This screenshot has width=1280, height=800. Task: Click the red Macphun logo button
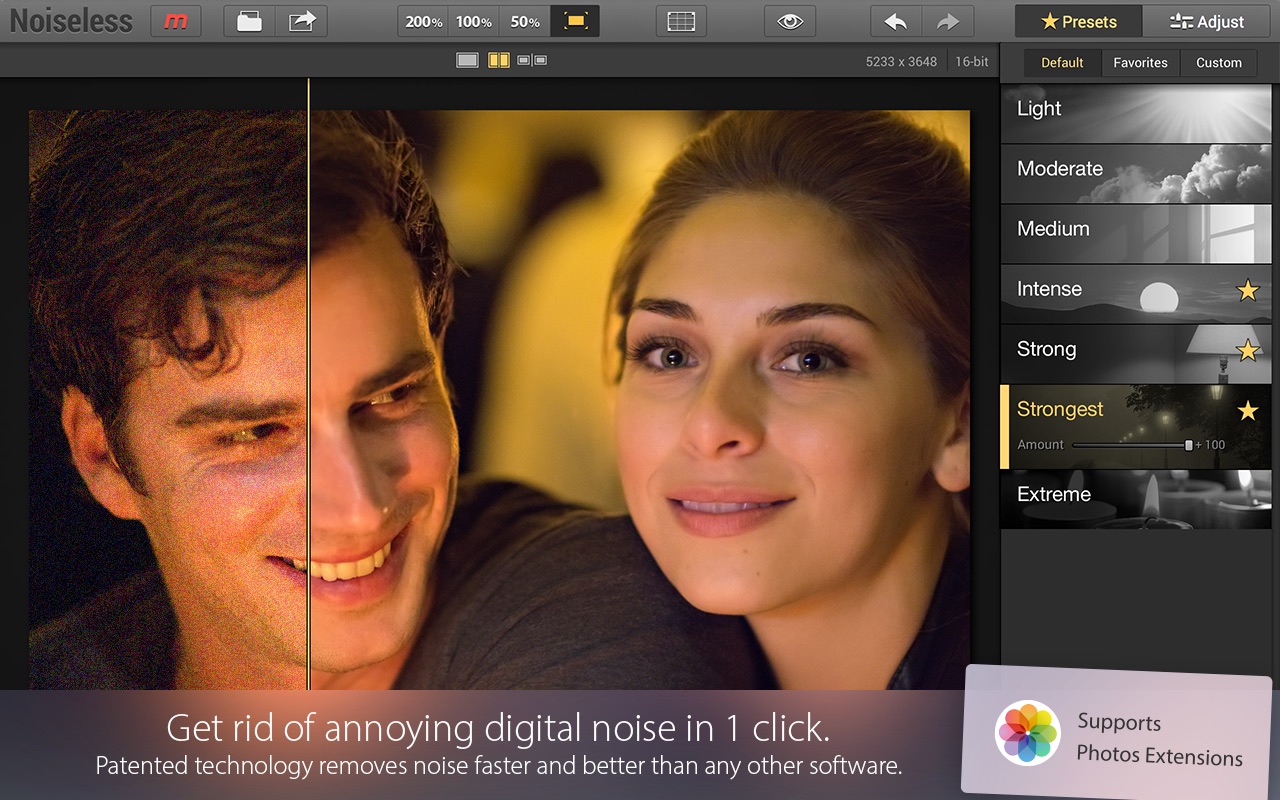[175, 21]
